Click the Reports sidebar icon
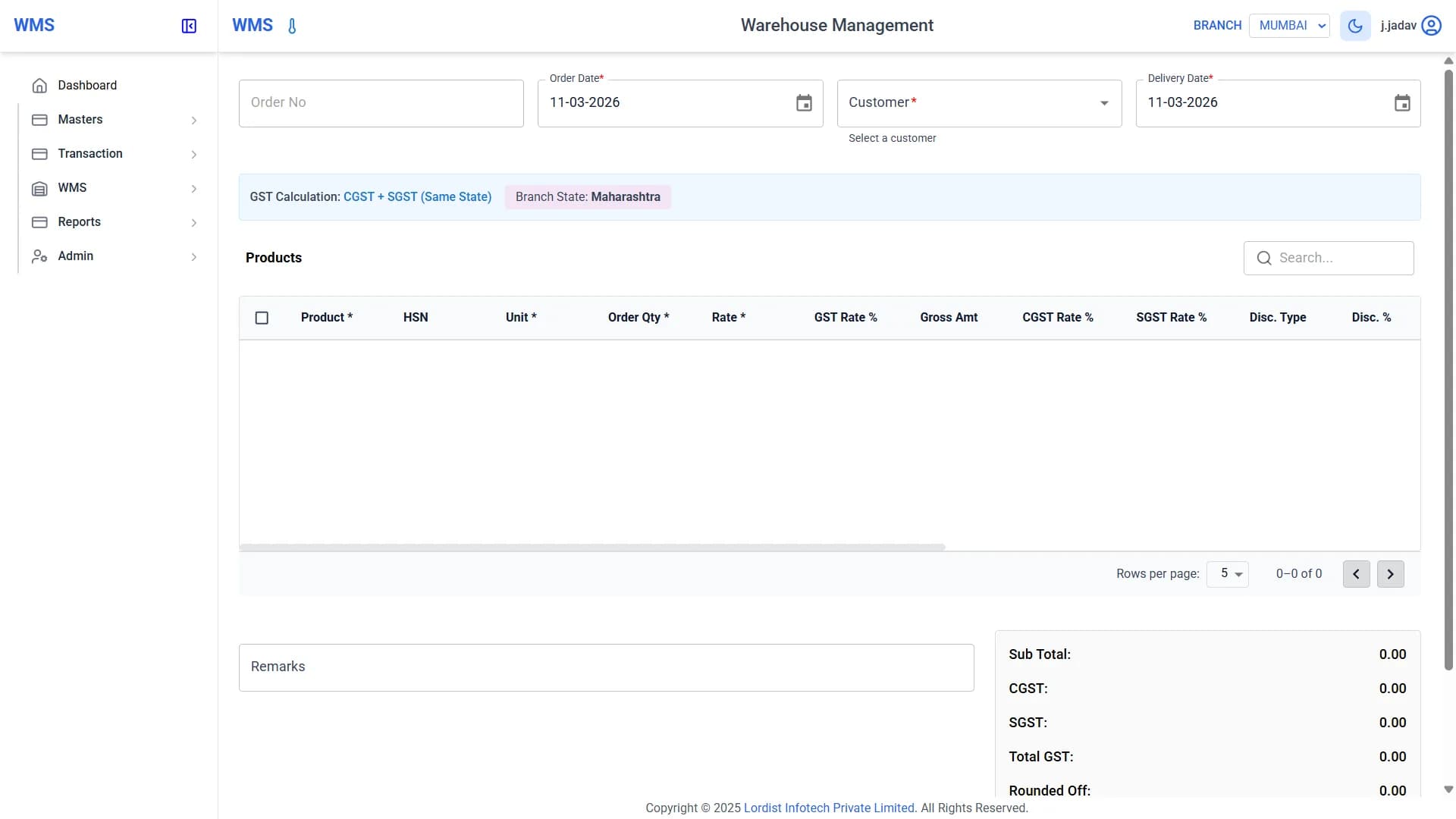Image resolution: width=1456 pixels, height=819 pixels. 39,222
